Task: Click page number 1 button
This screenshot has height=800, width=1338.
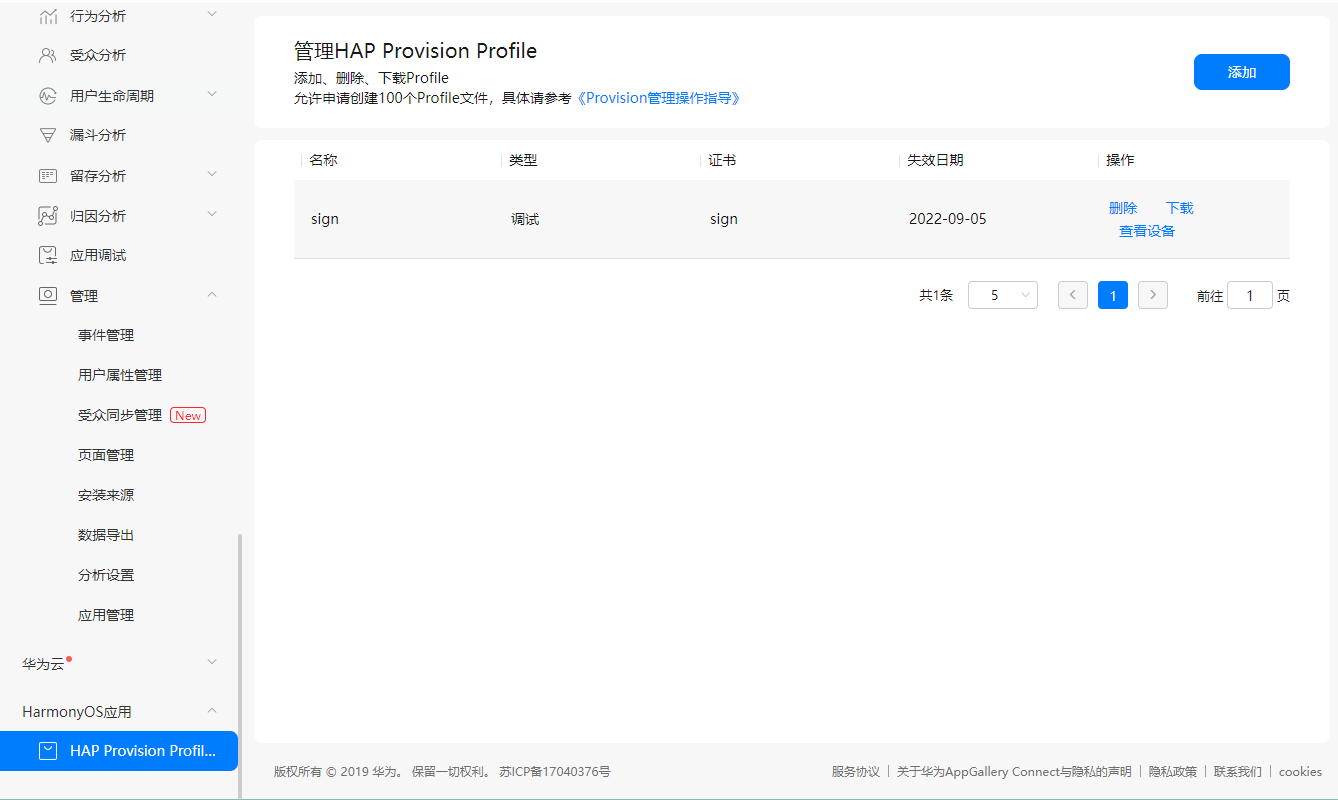Action: coord(1113,295)
